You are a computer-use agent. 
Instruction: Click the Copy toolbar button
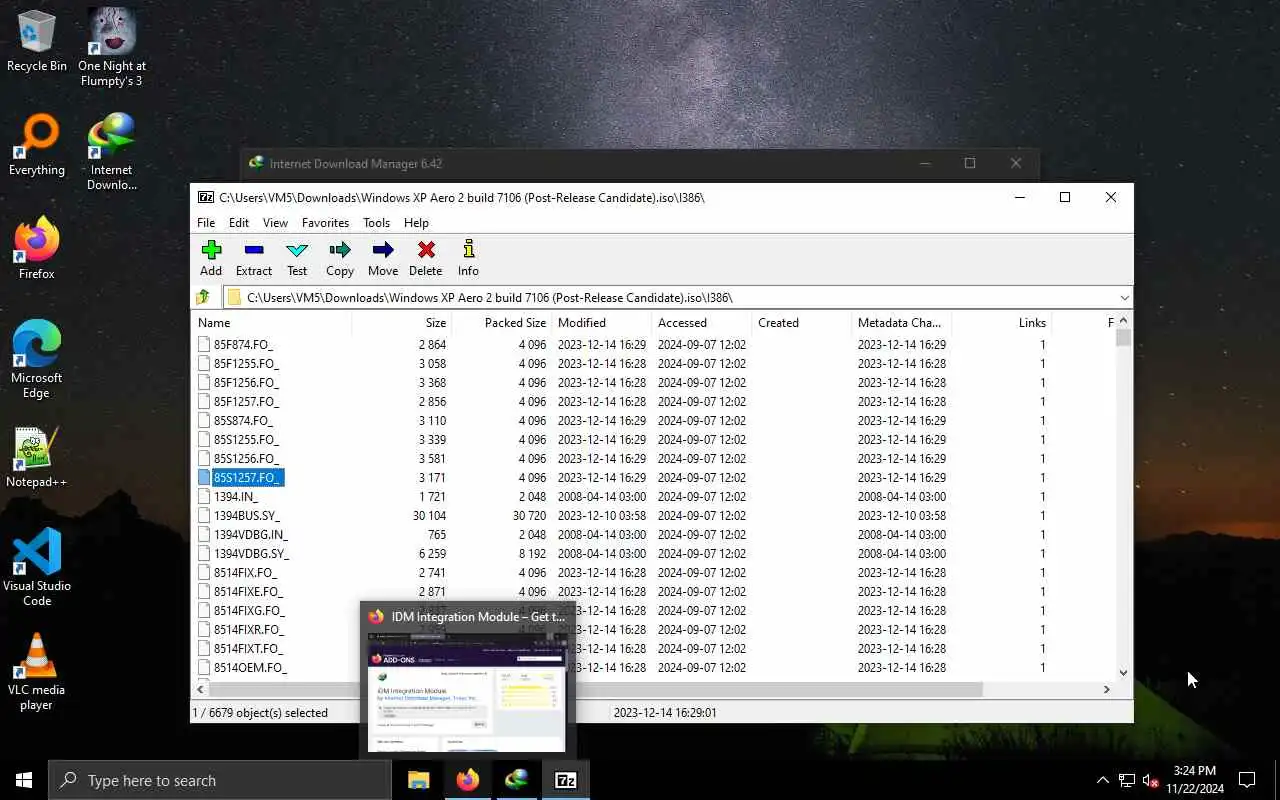340,258
